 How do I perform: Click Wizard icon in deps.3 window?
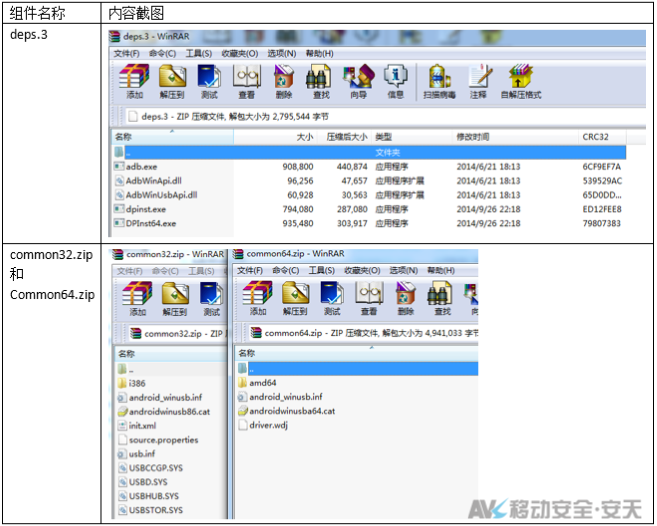point(359,81)
